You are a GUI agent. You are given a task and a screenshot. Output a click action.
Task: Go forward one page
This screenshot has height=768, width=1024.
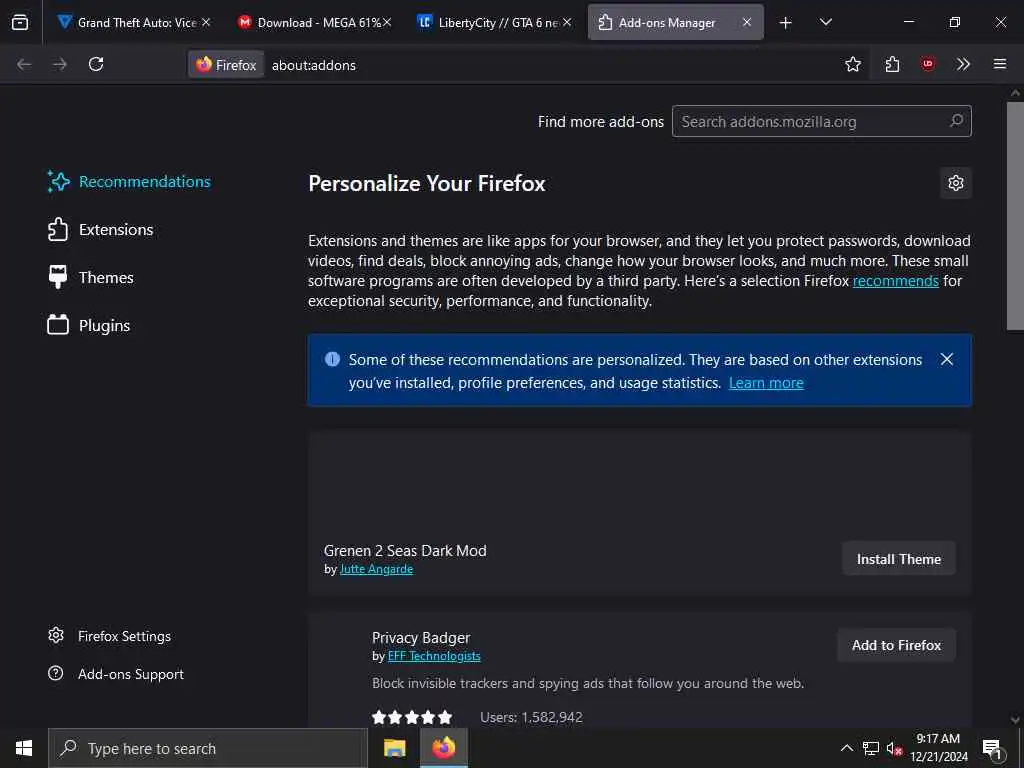tap(60, 64)
